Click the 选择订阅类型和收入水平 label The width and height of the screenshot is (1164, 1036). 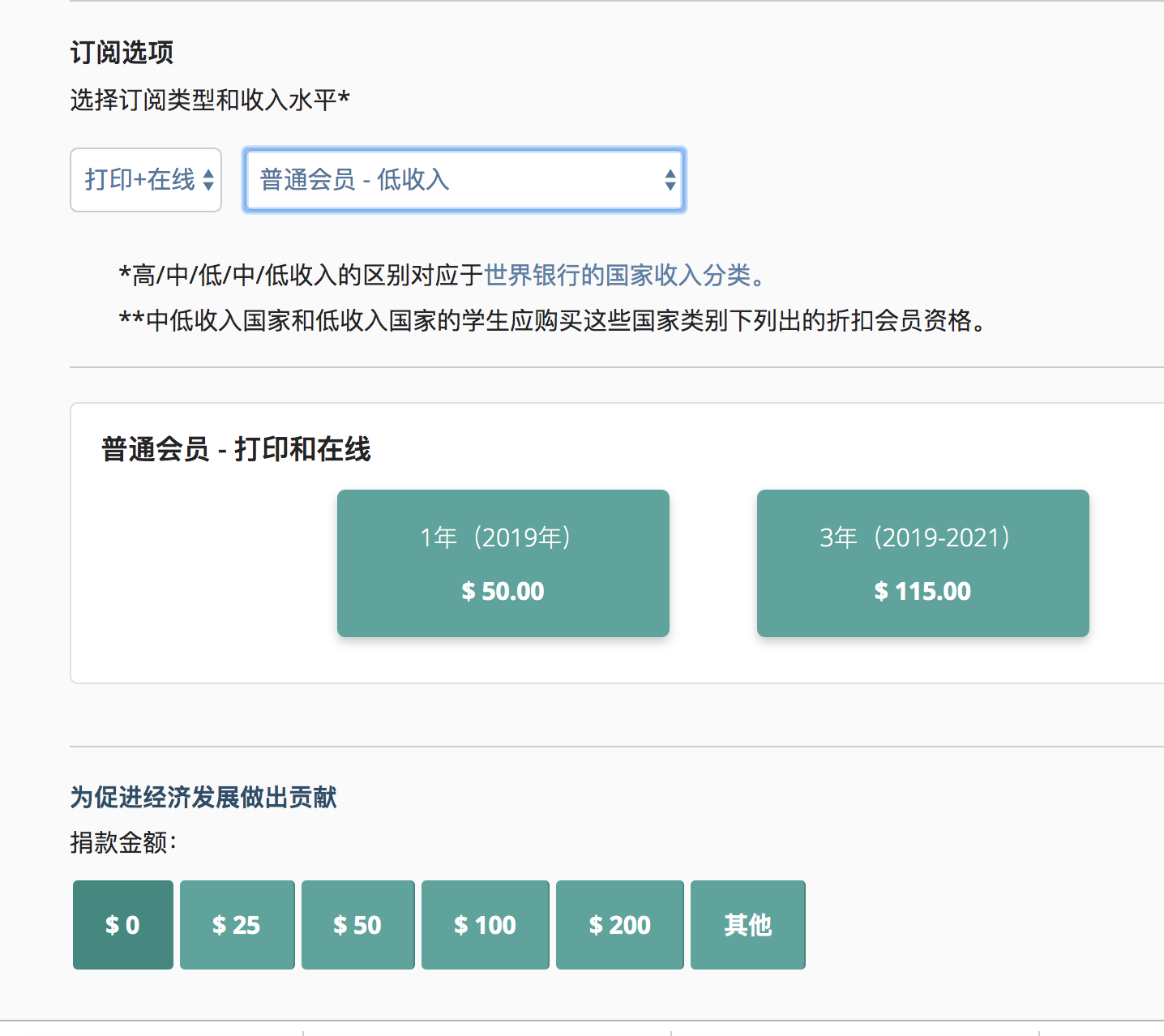tap(209, 101)
